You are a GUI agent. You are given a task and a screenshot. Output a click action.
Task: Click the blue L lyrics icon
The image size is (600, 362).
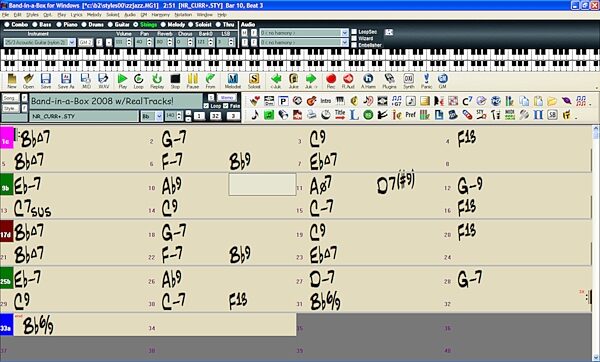(x=354, y=114)
